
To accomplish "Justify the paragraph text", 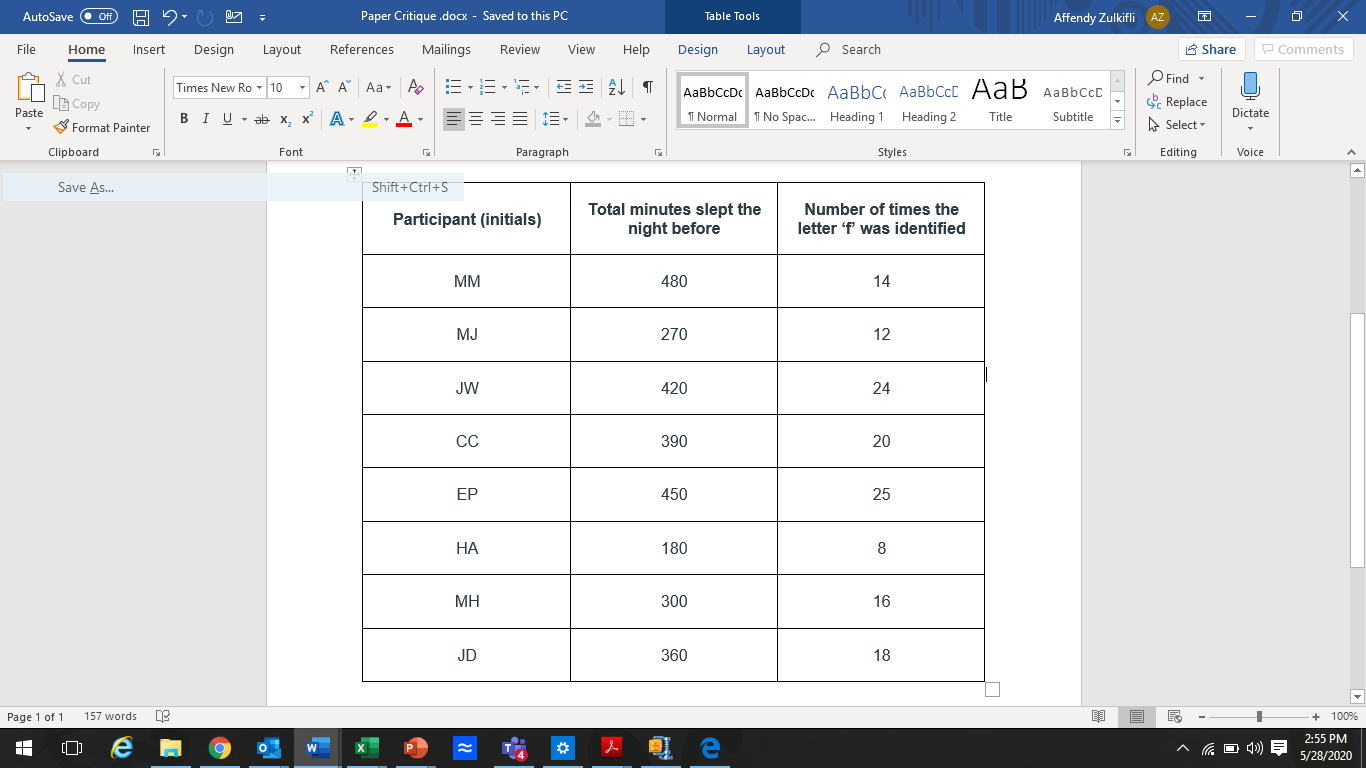I will 520,119.
